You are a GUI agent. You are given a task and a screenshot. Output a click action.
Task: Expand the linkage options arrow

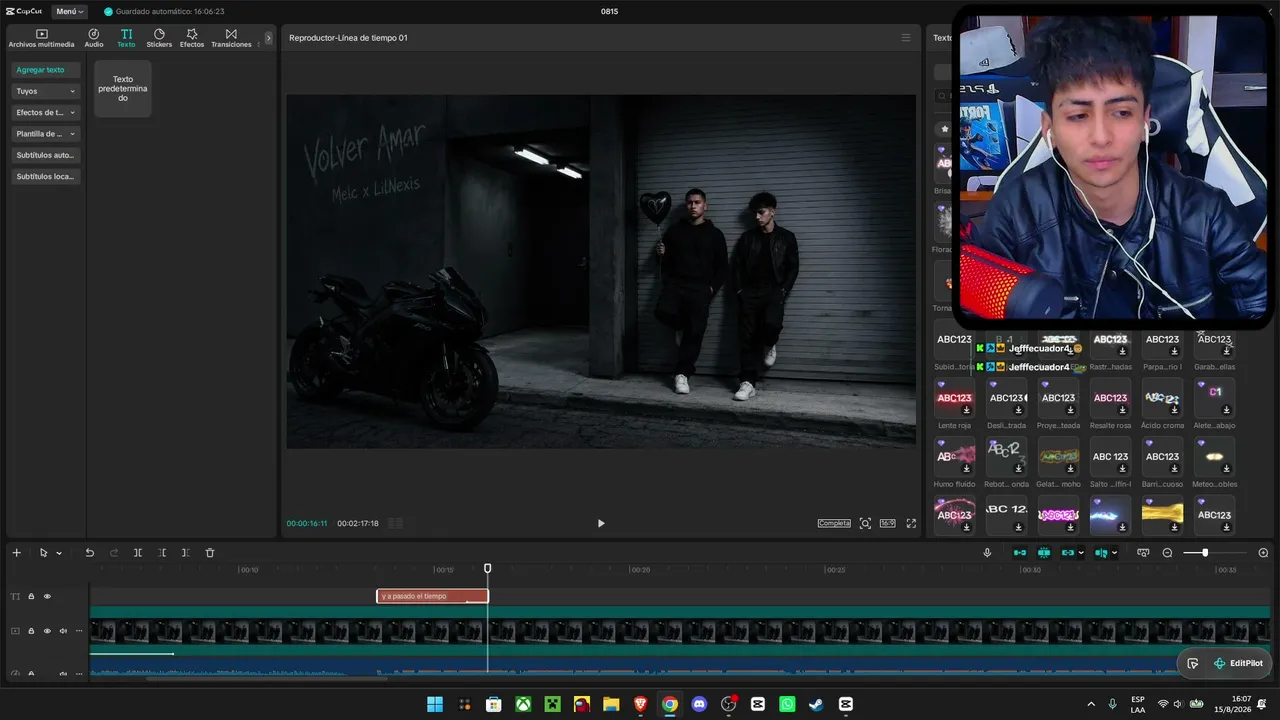coord(1081,553)
